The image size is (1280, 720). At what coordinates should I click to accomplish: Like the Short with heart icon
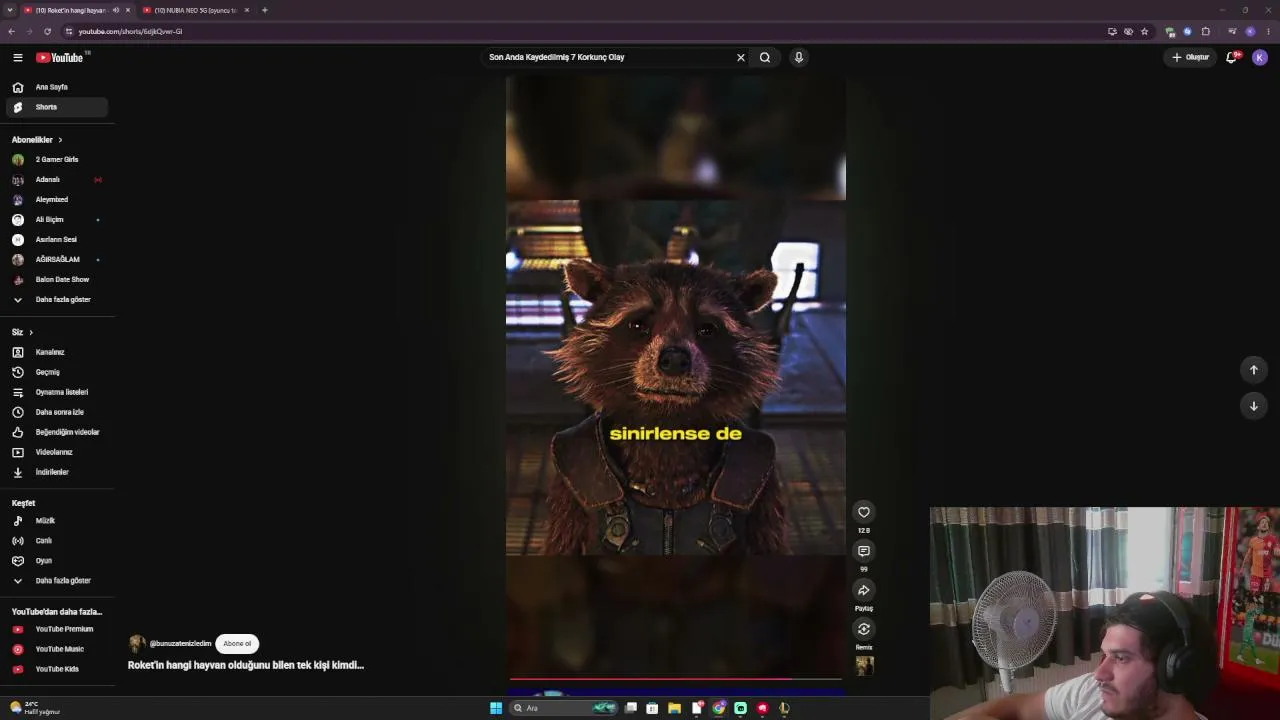864,512
